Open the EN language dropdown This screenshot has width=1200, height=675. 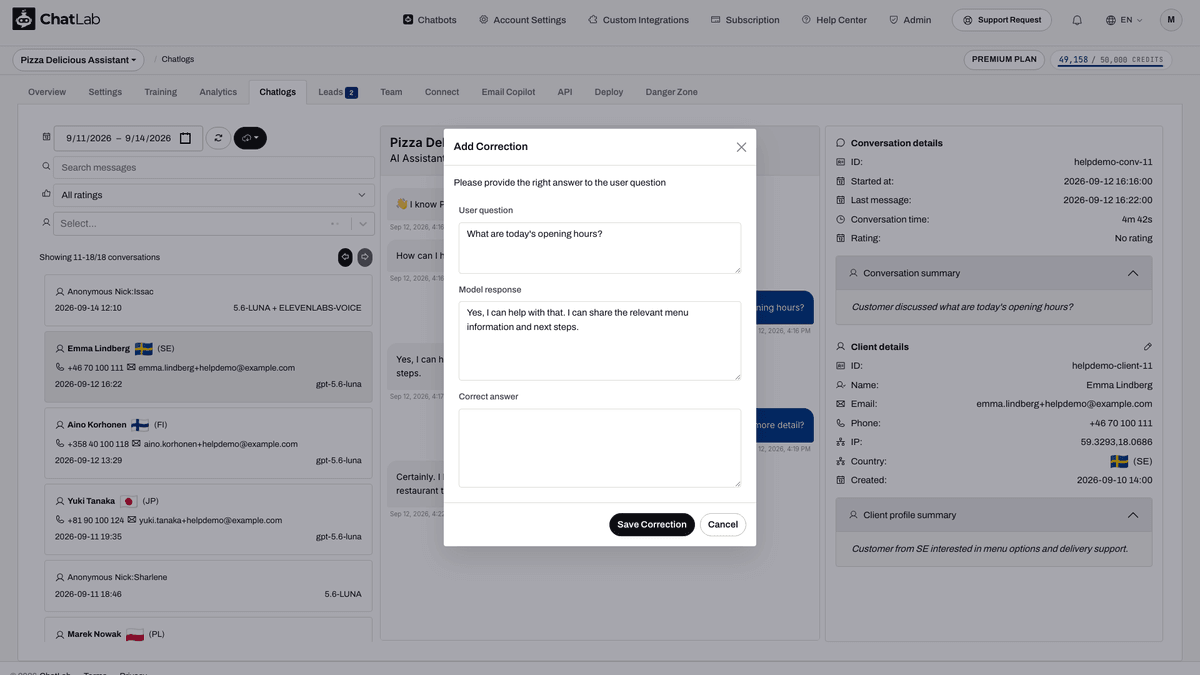click(1124, 20)
